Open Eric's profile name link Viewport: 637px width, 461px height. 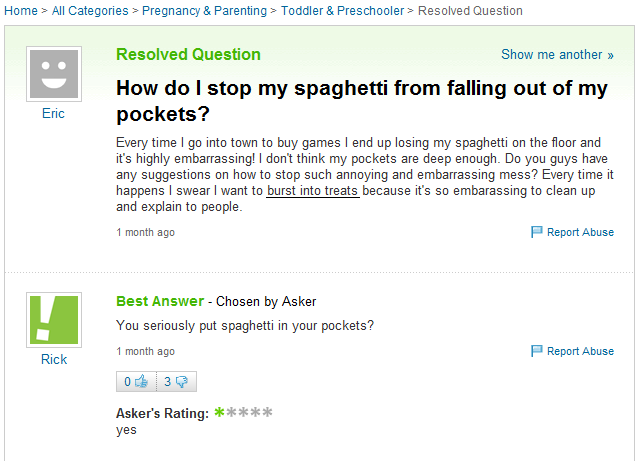point(53,114)
